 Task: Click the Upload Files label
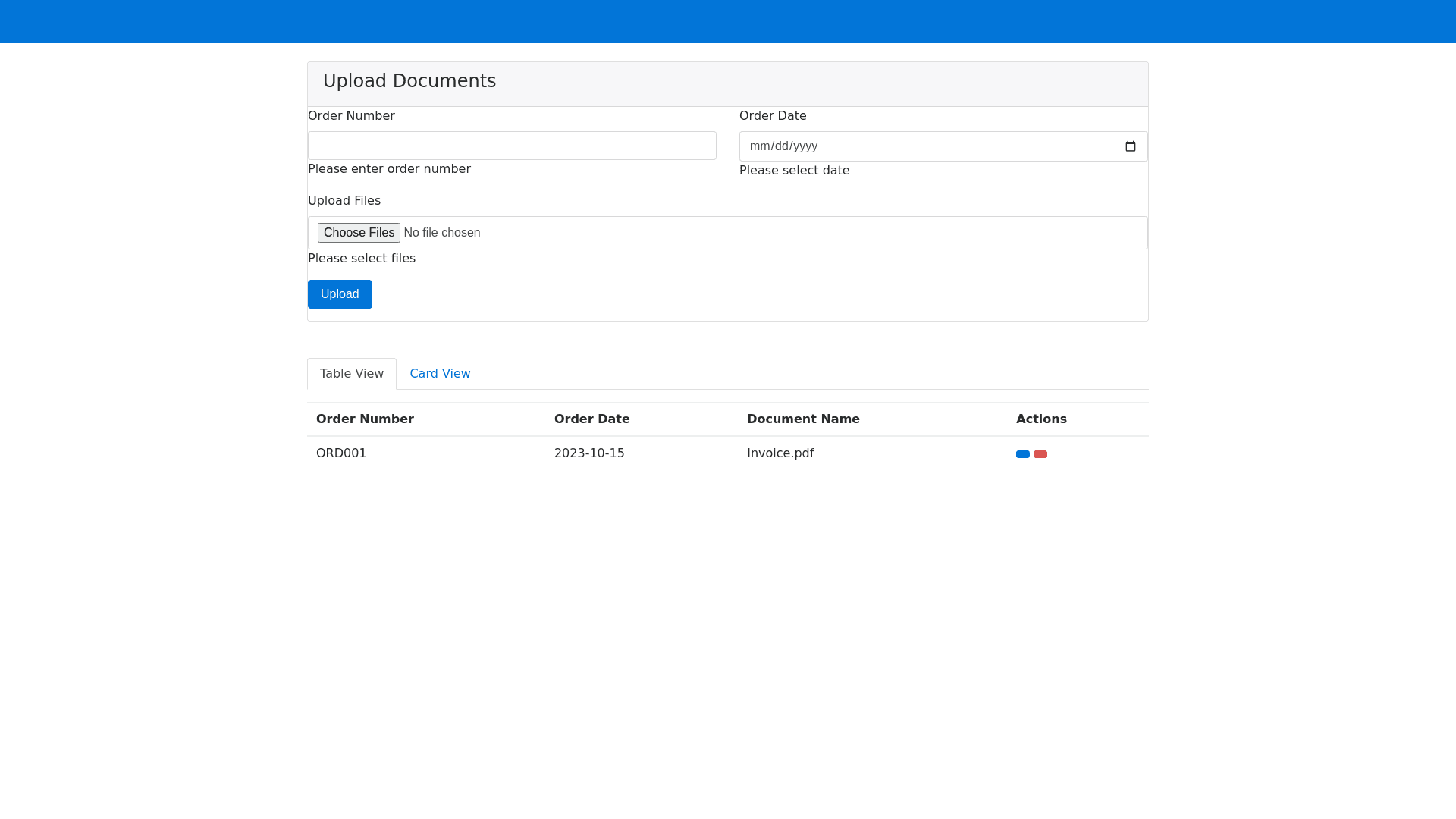[344, 201]
